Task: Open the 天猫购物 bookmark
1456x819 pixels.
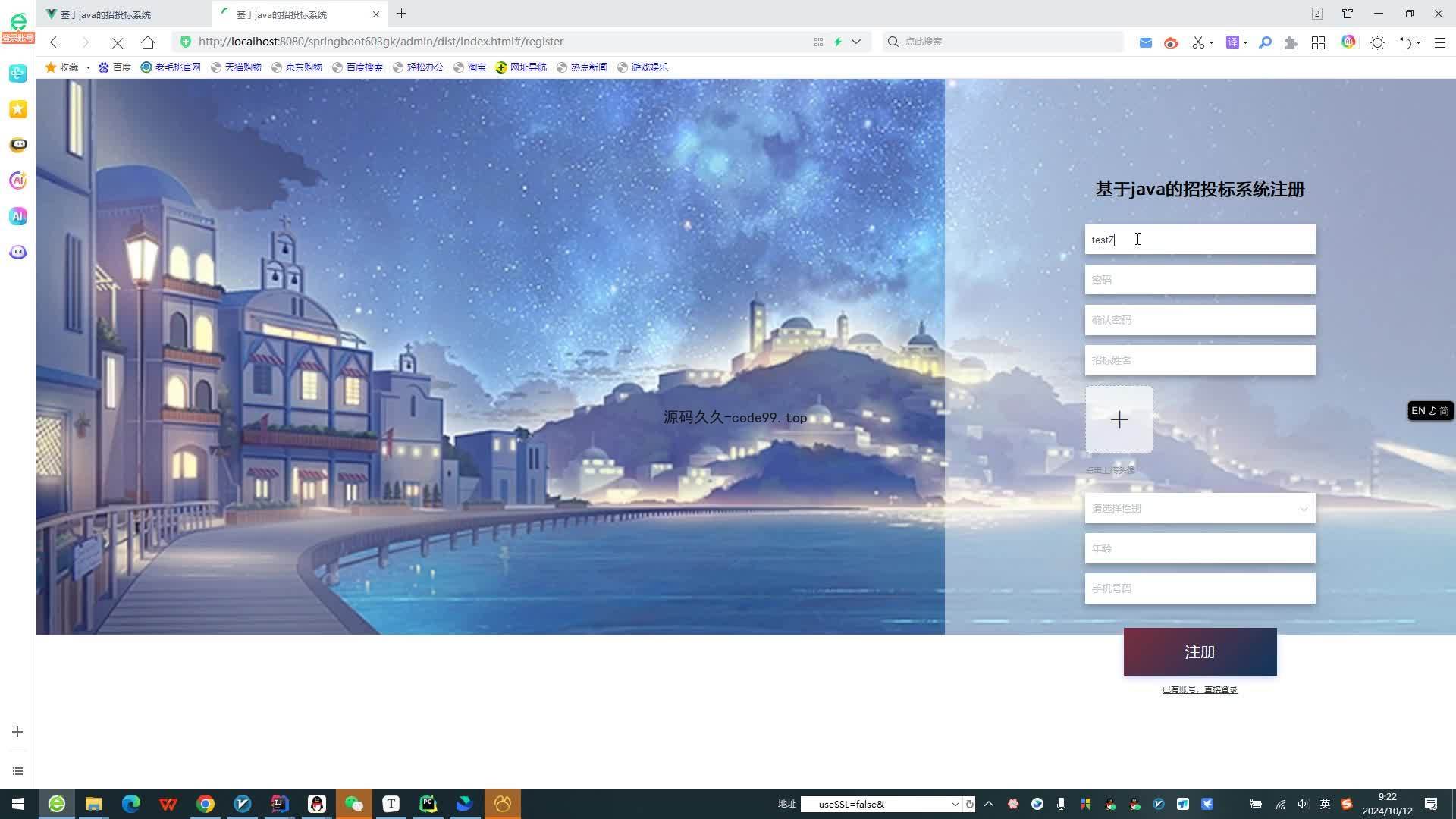Action: coord(236,67)
